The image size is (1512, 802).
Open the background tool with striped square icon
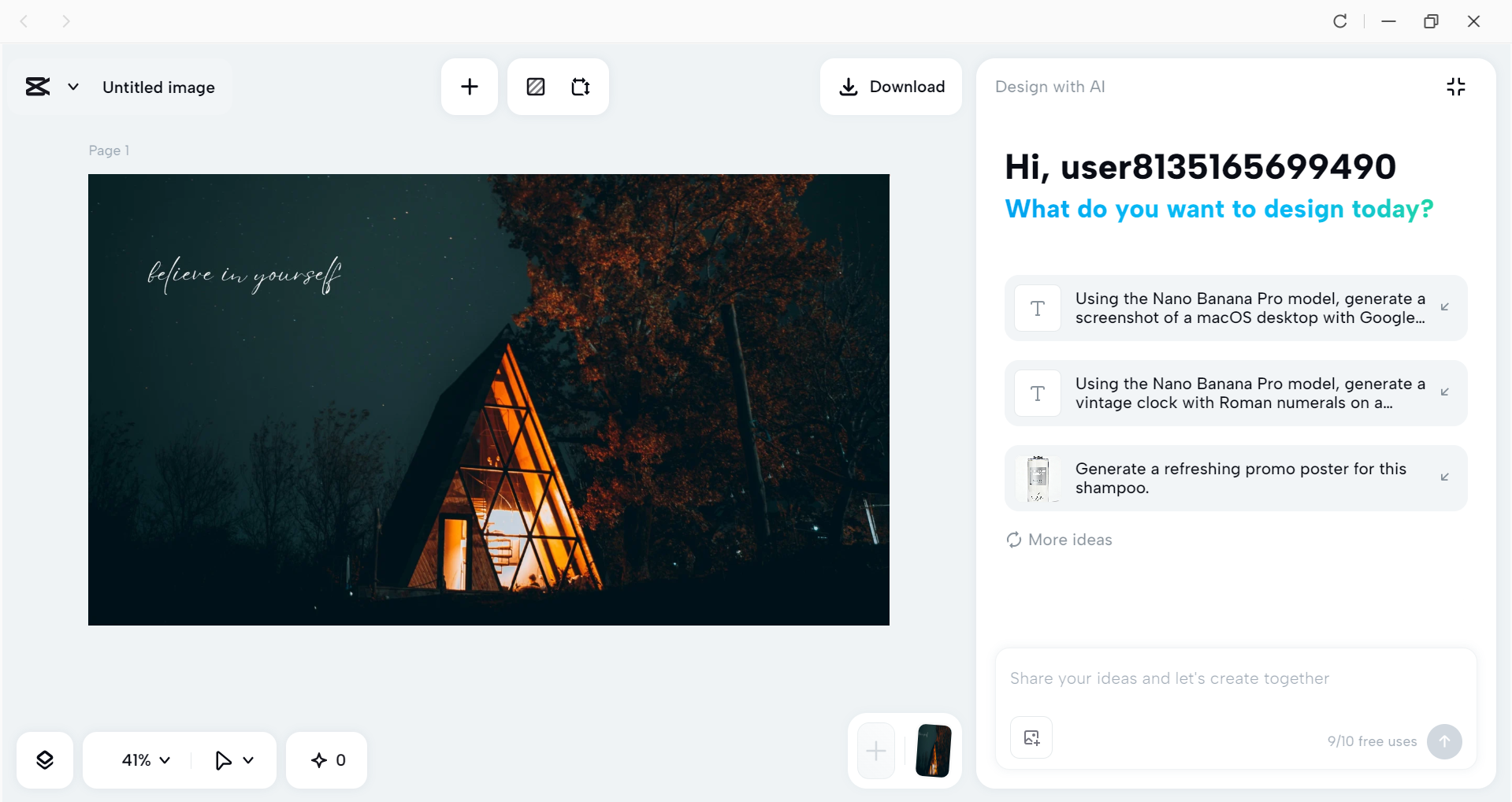pyautogui.click(x=536, y=87)
